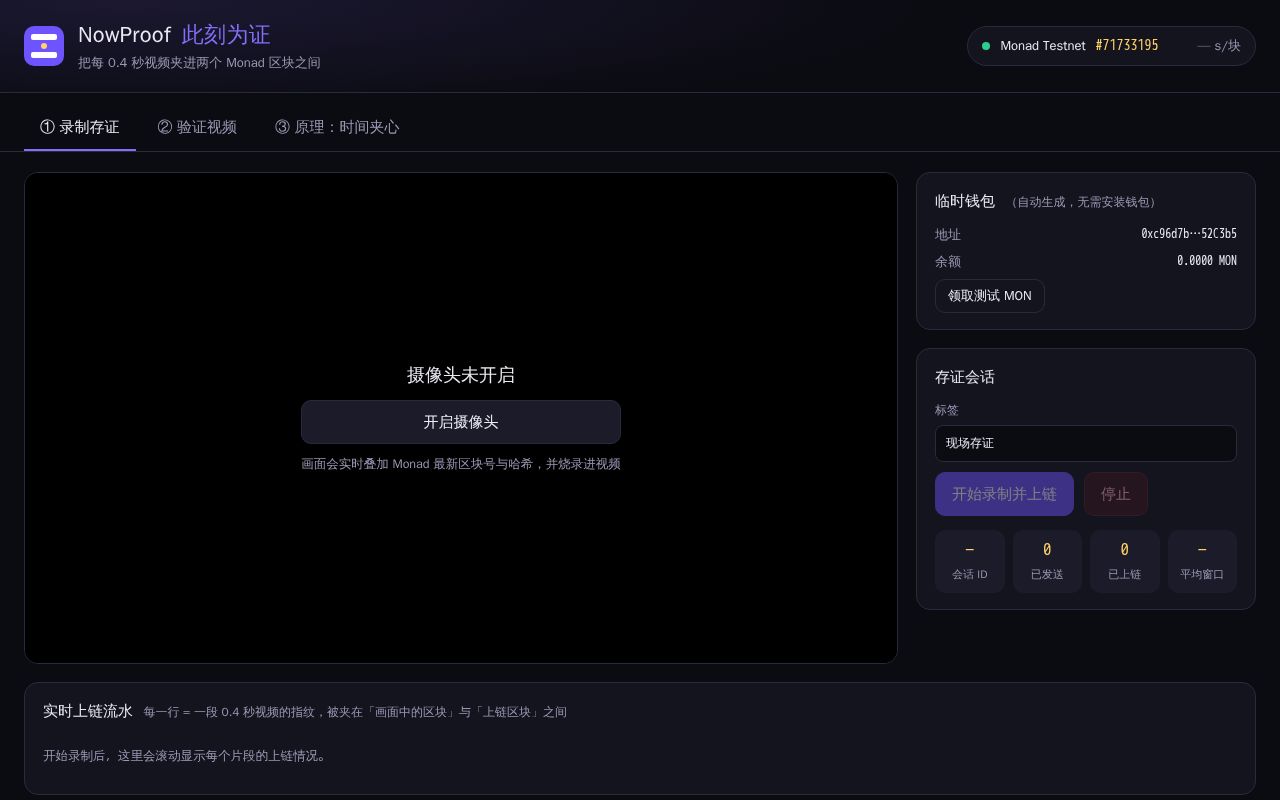Click the 会话 ID stat card
This screenshot has width=1280, height=800.
pos(970,561)
